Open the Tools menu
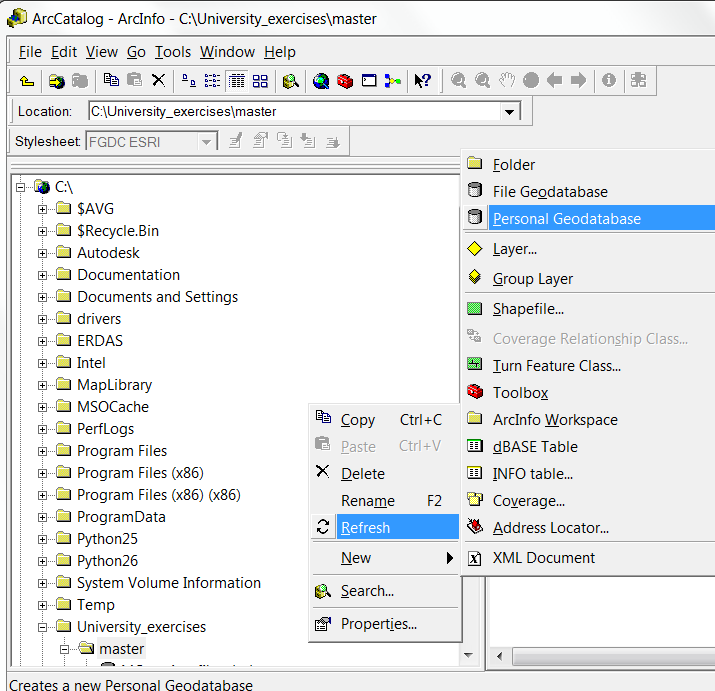The image size is (715, 691). 173,52
